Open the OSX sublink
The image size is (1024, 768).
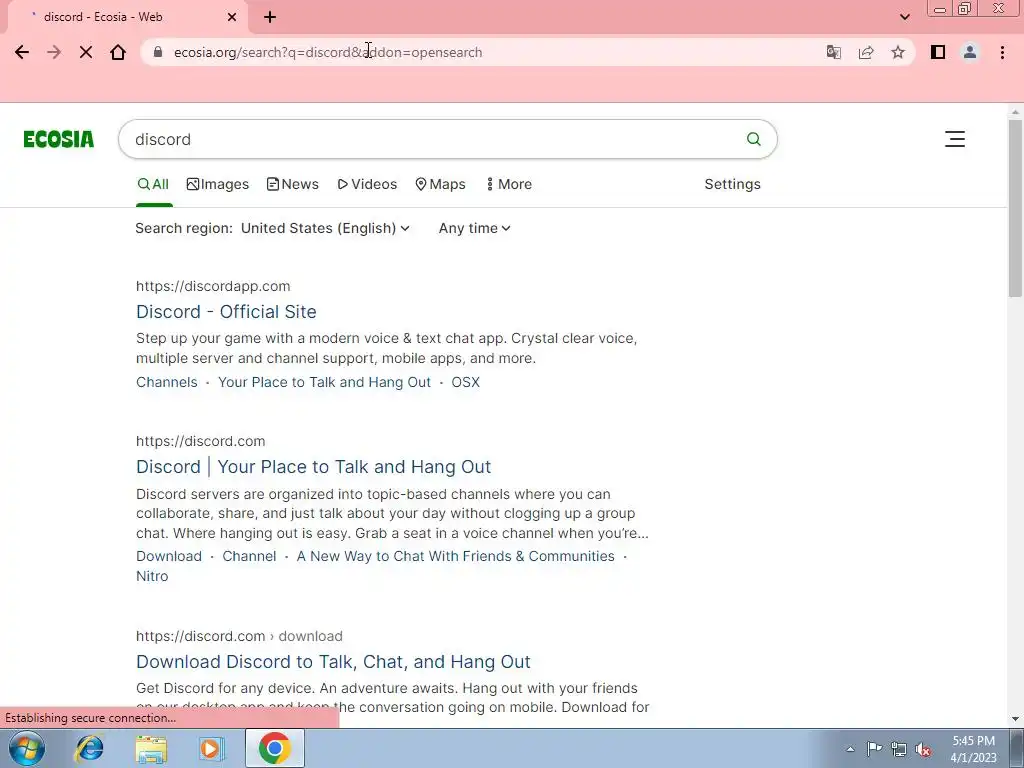click(x=466, y=382)
